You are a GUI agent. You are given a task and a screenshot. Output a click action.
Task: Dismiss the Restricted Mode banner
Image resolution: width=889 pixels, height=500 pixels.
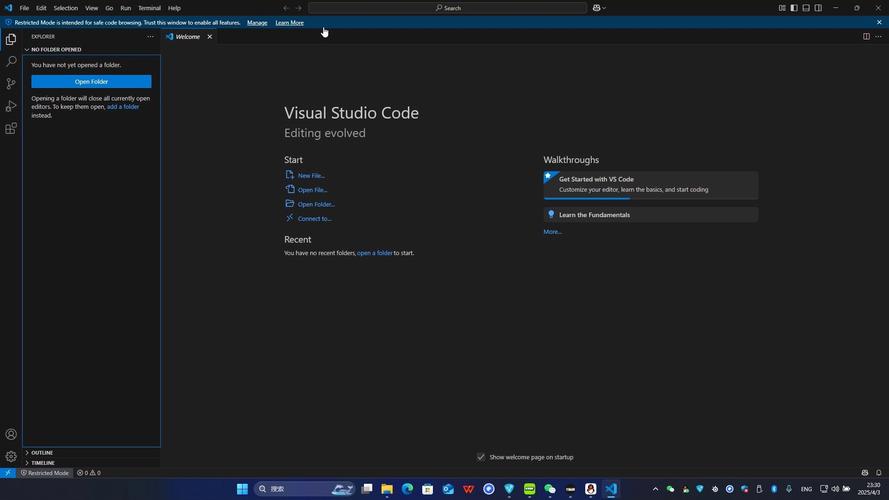coord(879,23)
